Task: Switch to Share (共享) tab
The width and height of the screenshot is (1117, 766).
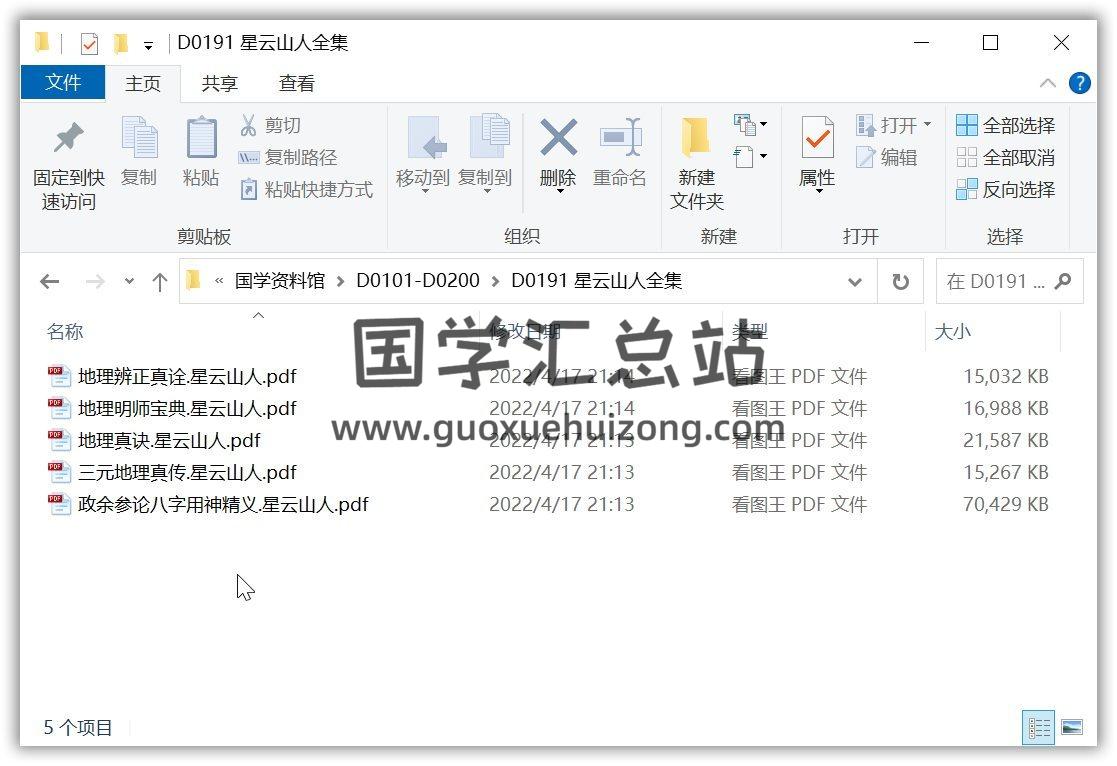Action: click(219, 83)
